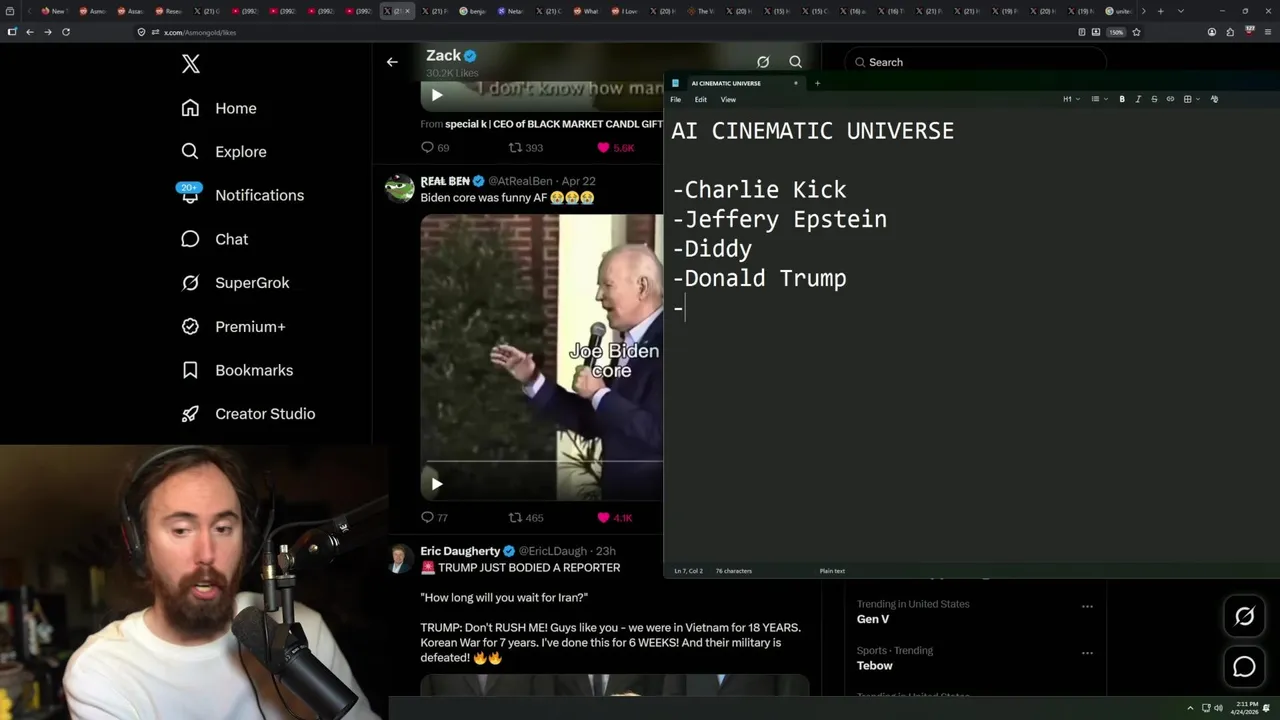Play the Joe Biden core video
Image resolution: width=1280 pixels, height=720 pixels.
point(437,484)
